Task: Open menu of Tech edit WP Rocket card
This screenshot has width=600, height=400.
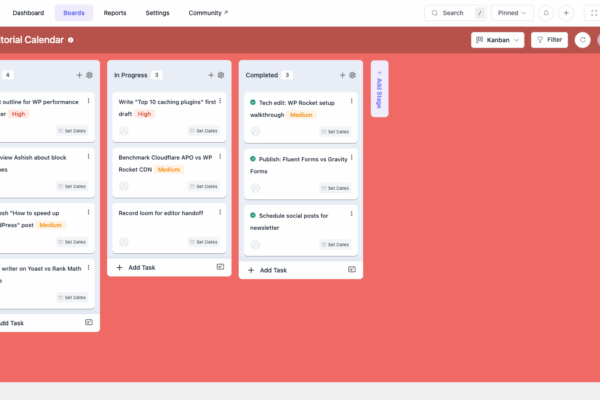Action: pos(351,101)
